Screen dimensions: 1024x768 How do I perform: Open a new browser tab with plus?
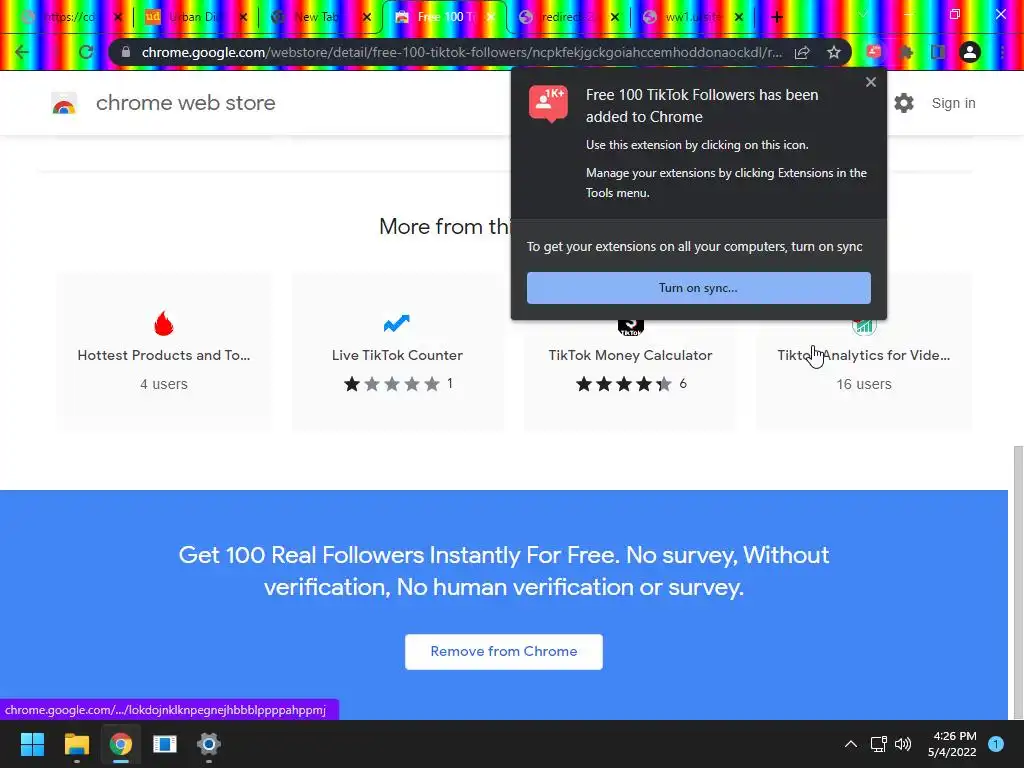776,17
